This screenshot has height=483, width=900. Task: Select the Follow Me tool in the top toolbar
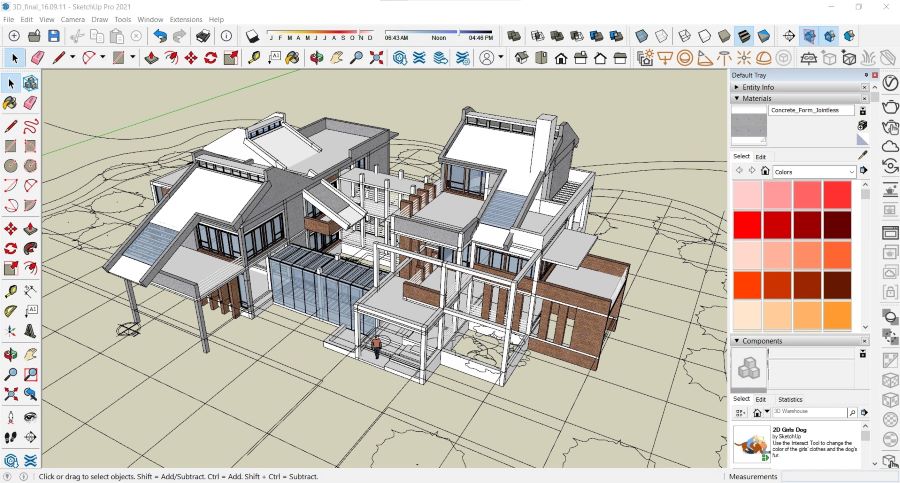[171, 57]
